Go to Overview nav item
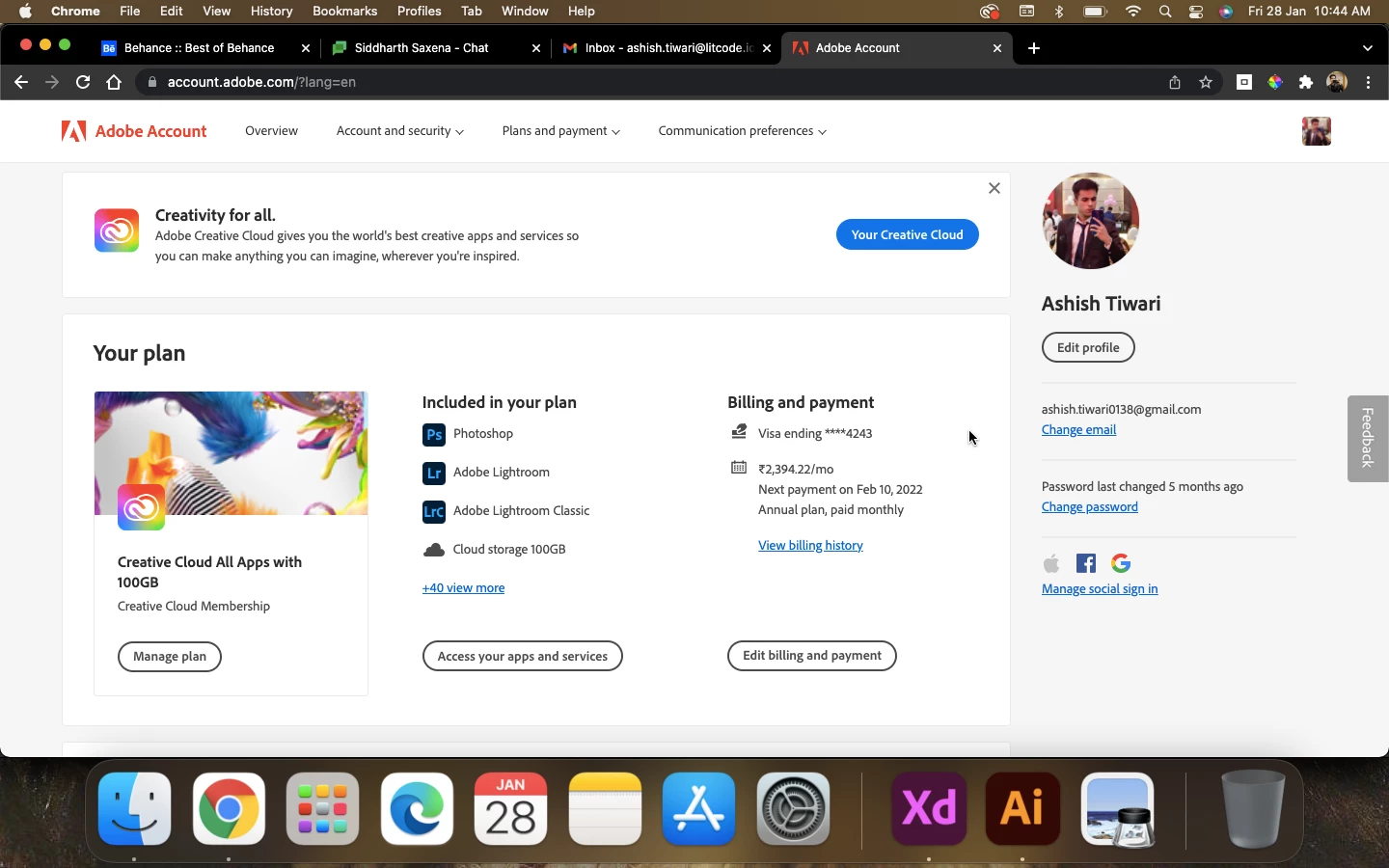Image resolution: width=1389 pixels, height=868 pixels. tap(271, 131)
